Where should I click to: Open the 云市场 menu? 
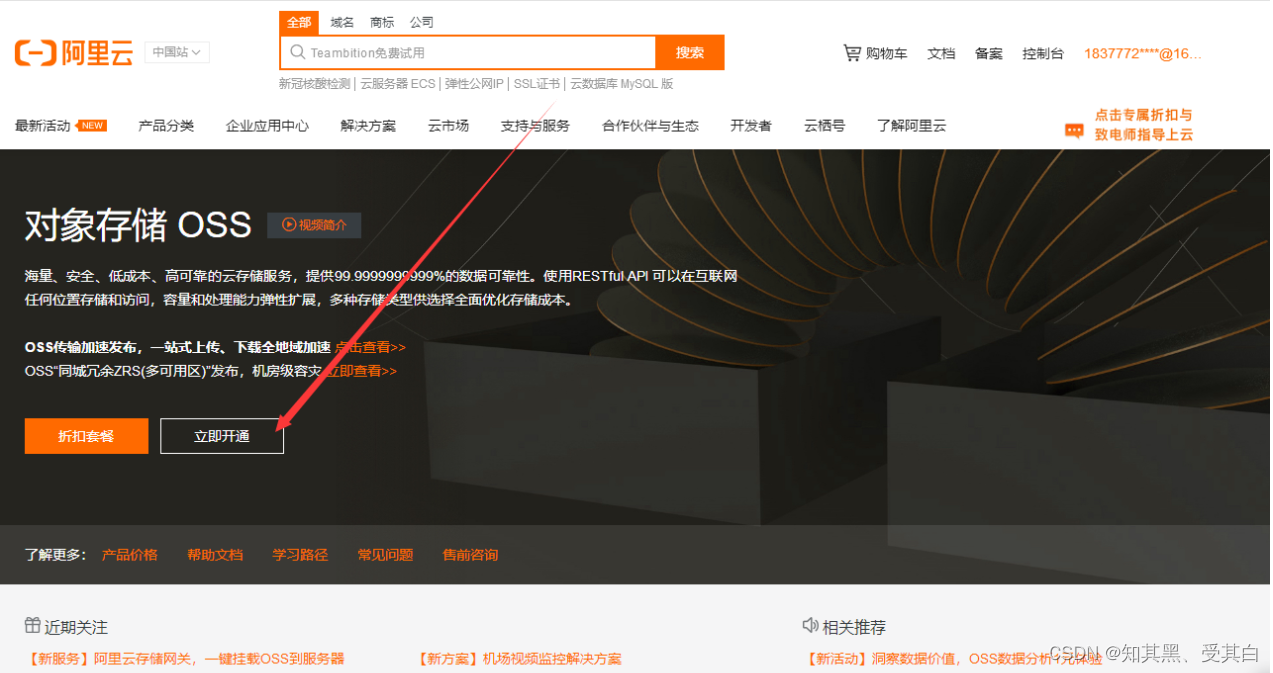point(448,126)
